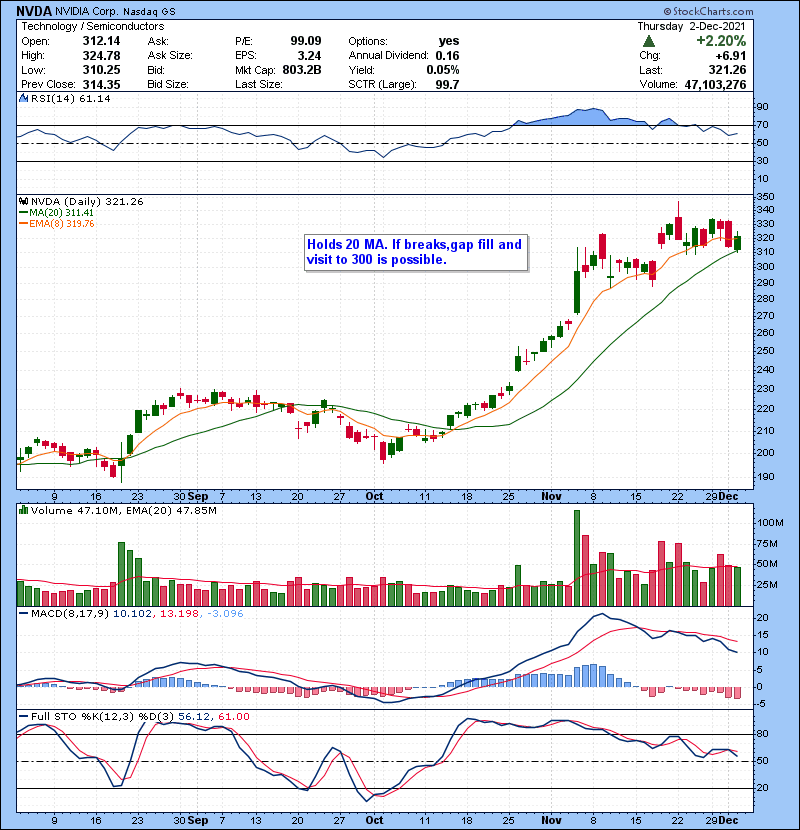This screenshot has height=830, width=800.
Task: Click the orange EMA(8) legend line marker
Action: point(24,224)
